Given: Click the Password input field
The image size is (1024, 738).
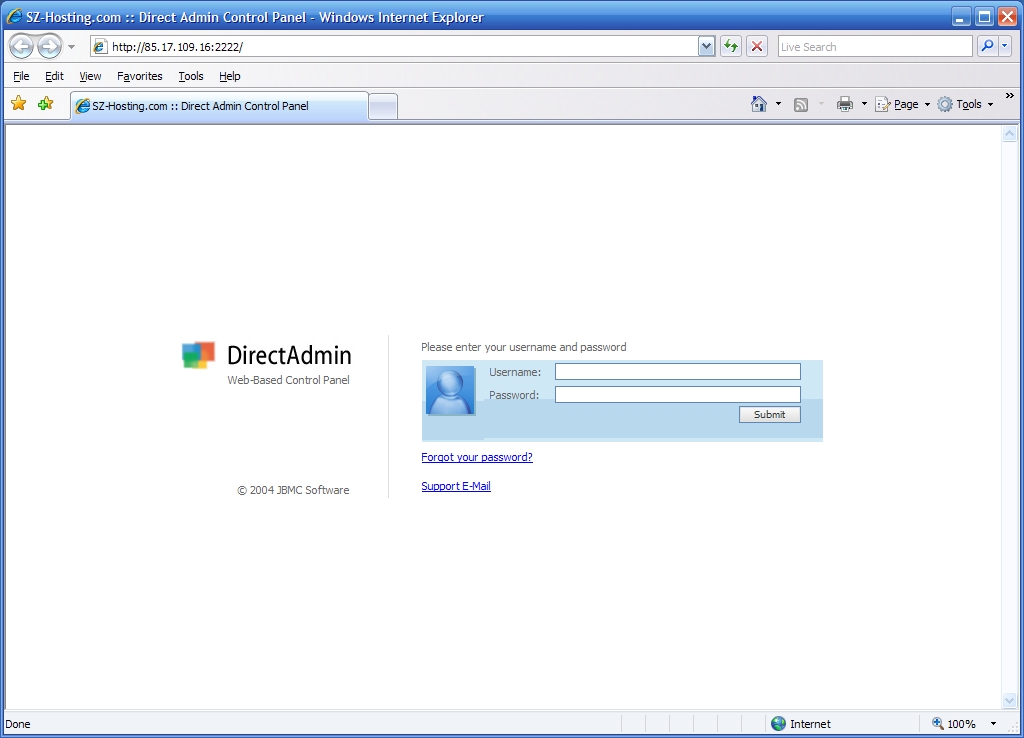Looking at the screenshot, I should 677,394.
